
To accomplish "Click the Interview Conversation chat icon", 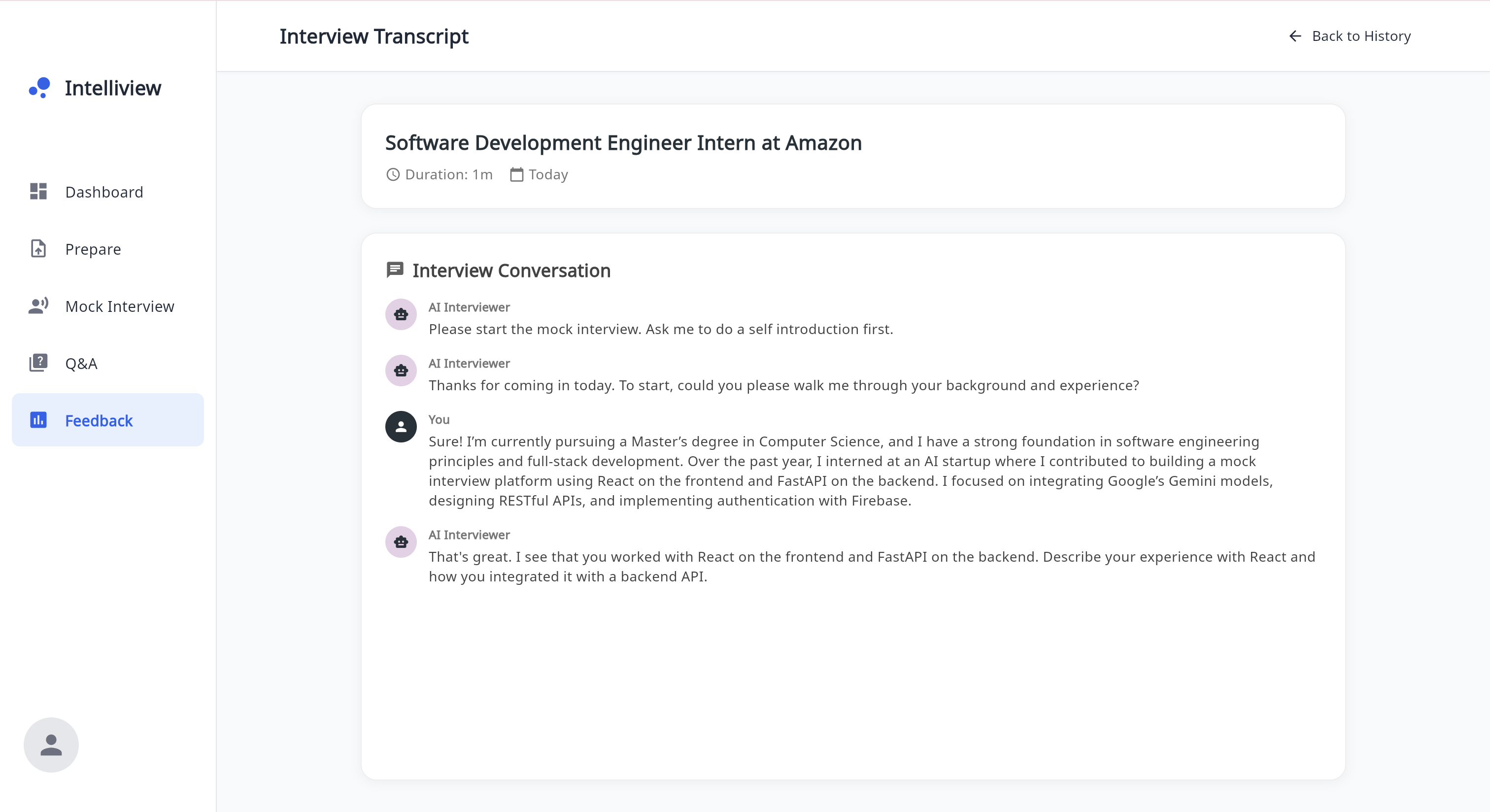I will tap(395, 270).
